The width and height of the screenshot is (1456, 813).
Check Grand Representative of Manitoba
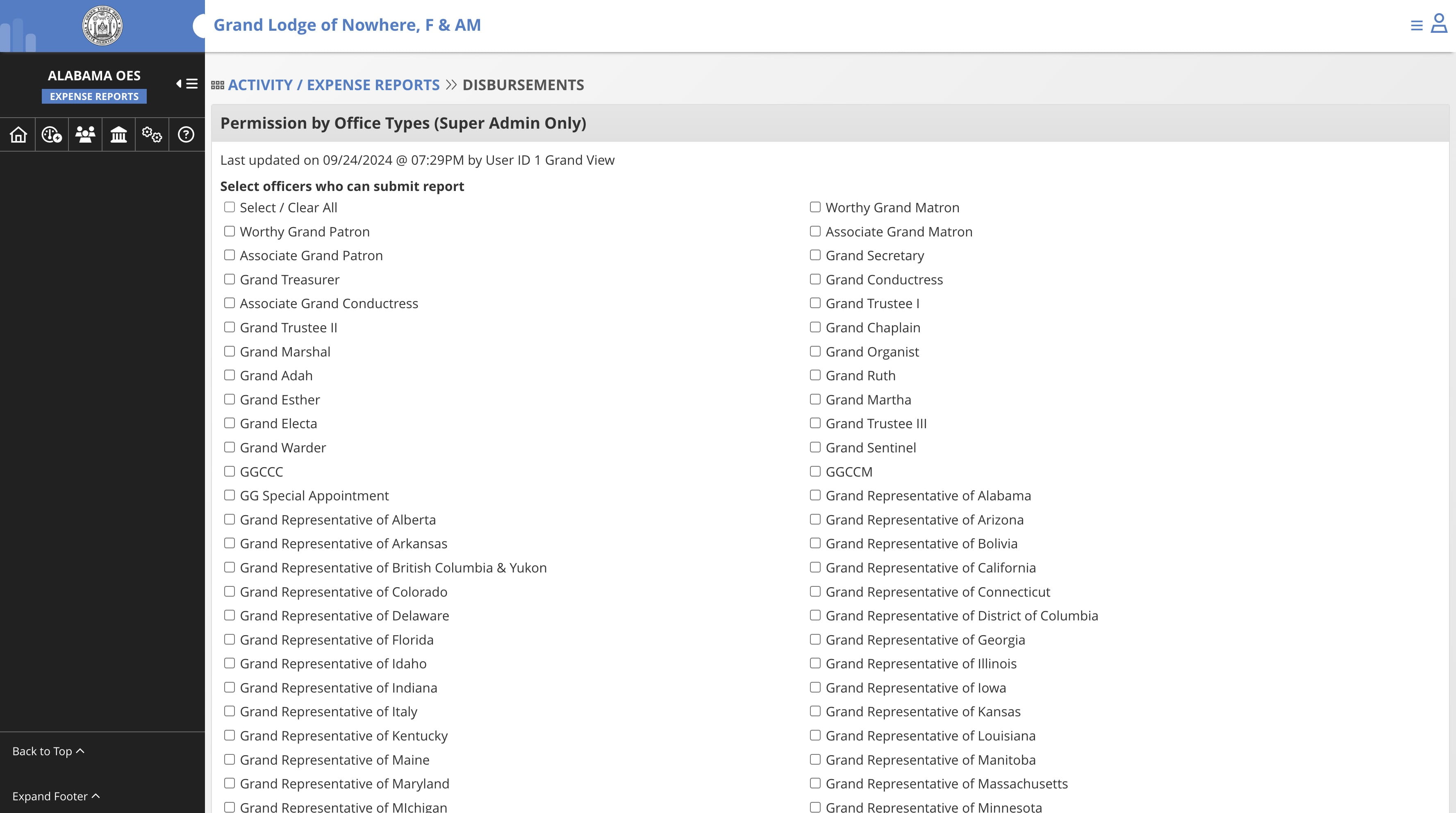[815, 760]
